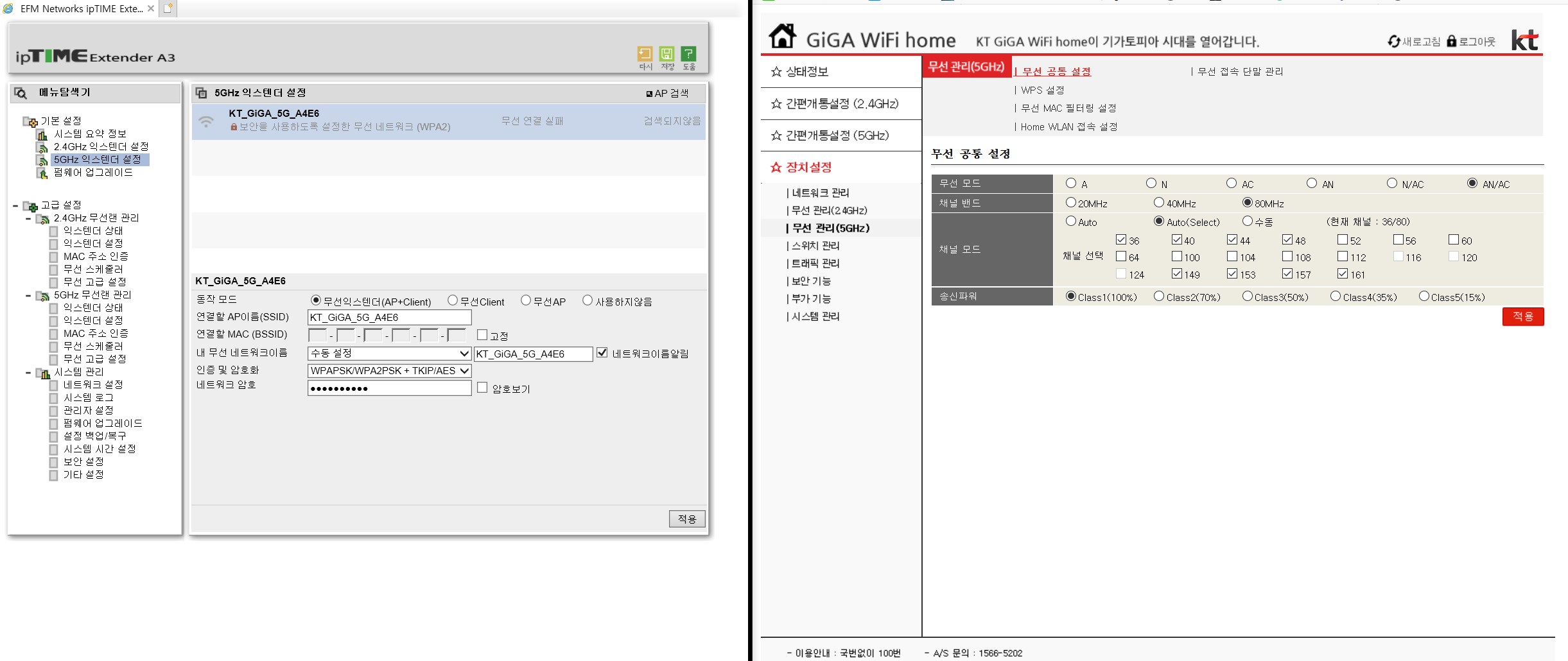Click the 다시 (back) toolbar icon

pos(645,54)
